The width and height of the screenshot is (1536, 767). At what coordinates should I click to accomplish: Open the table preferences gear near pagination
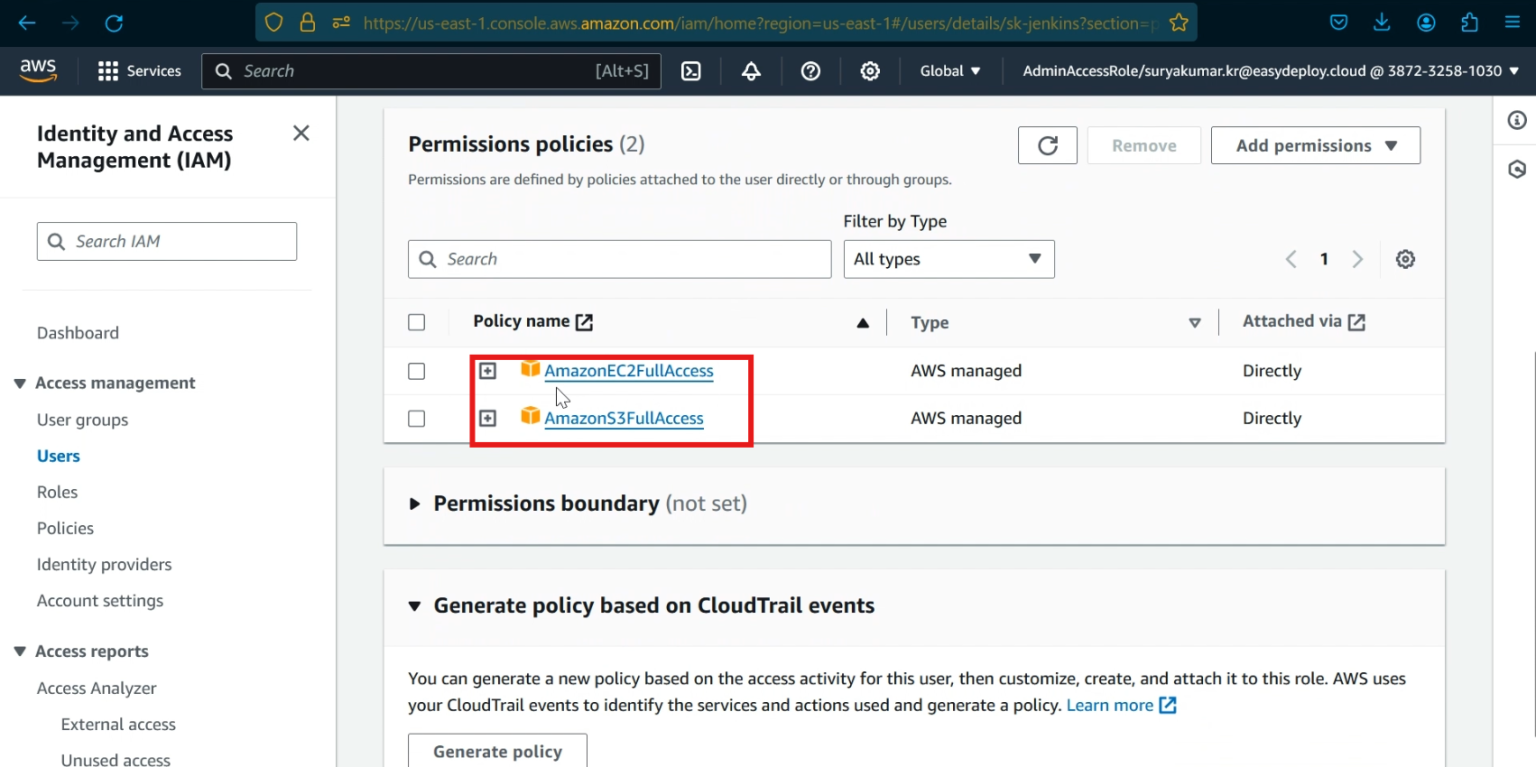[x=1405, y=258]
